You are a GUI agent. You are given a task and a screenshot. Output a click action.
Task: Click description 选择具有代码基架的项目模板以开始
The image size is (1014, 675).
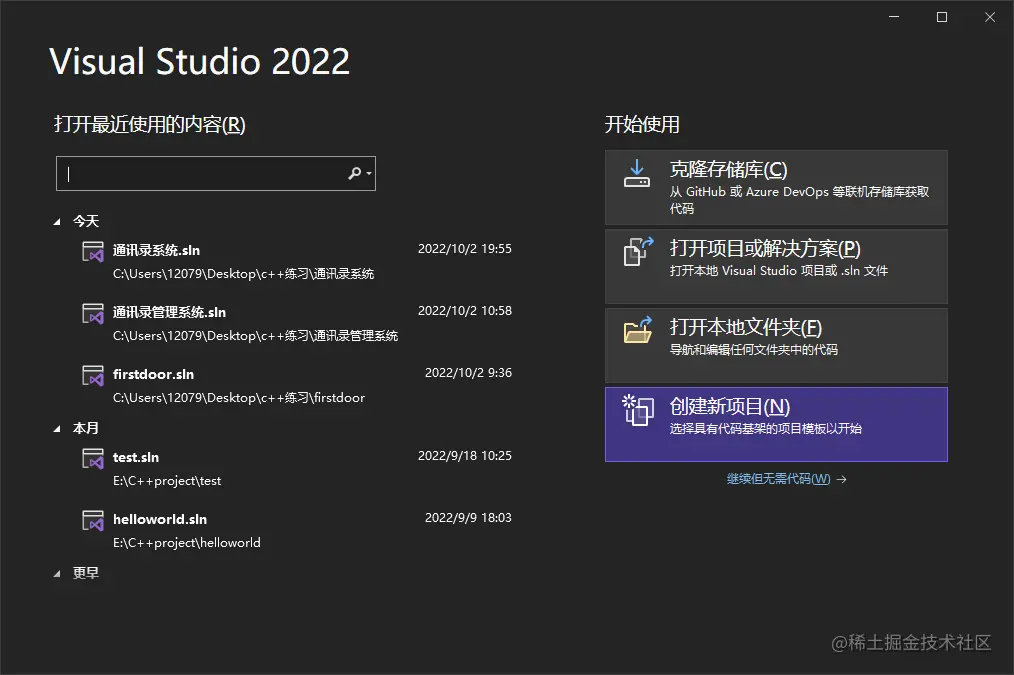pos(766,429)
